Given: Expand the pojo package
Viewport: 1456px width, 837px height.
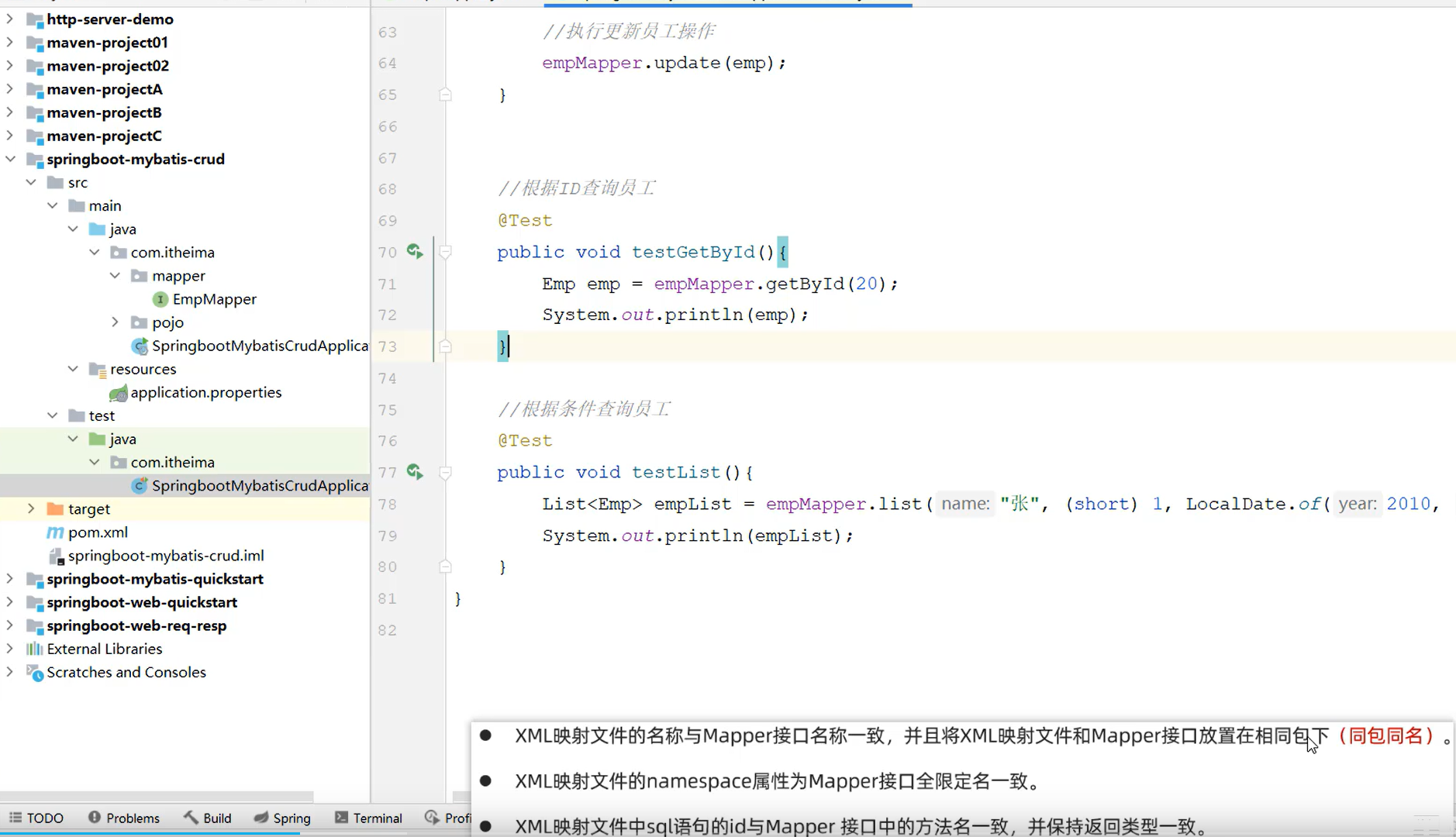Looking at the screenshot, I should [x=115, y=322].
